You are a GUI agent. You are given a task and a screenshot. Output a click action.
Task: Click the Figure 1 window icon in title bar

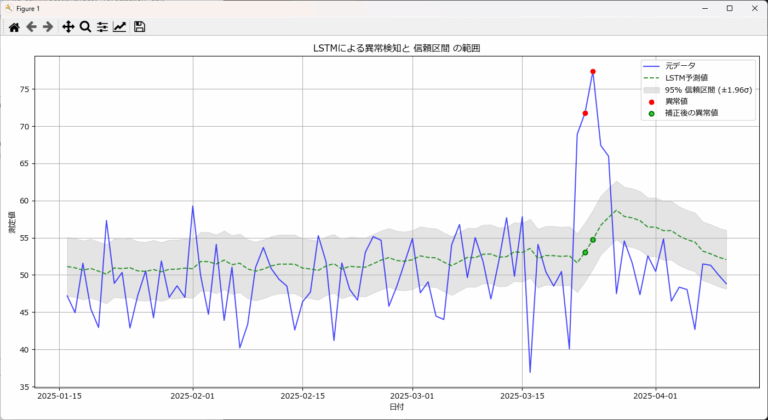(9, 7)
